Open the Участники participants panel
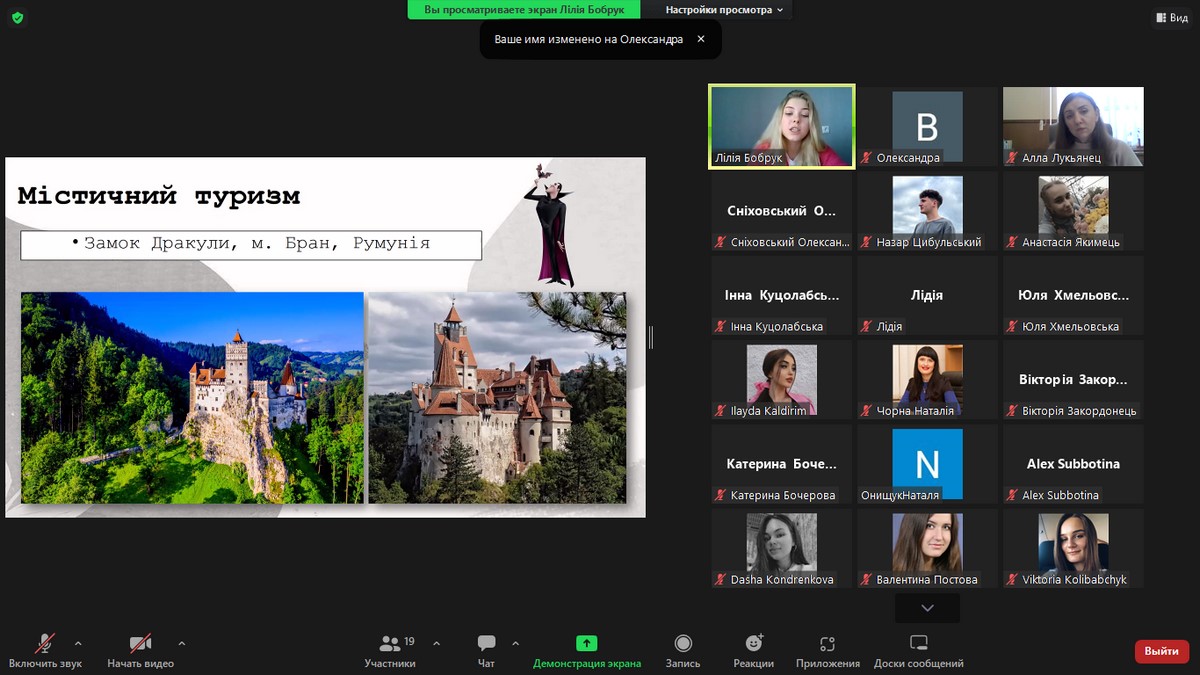The width and height of the screenshot is (1200, 675). [390, 650]
